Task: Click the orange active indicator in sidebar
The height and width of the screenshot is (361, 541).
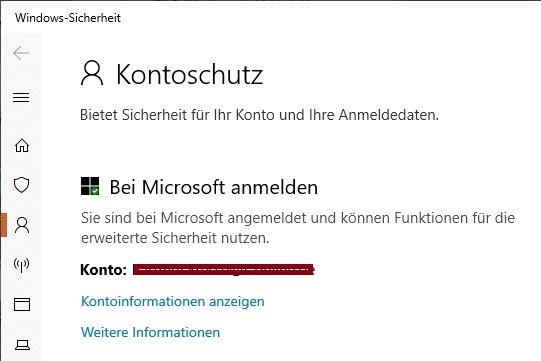Action: (x=3, y=225)
